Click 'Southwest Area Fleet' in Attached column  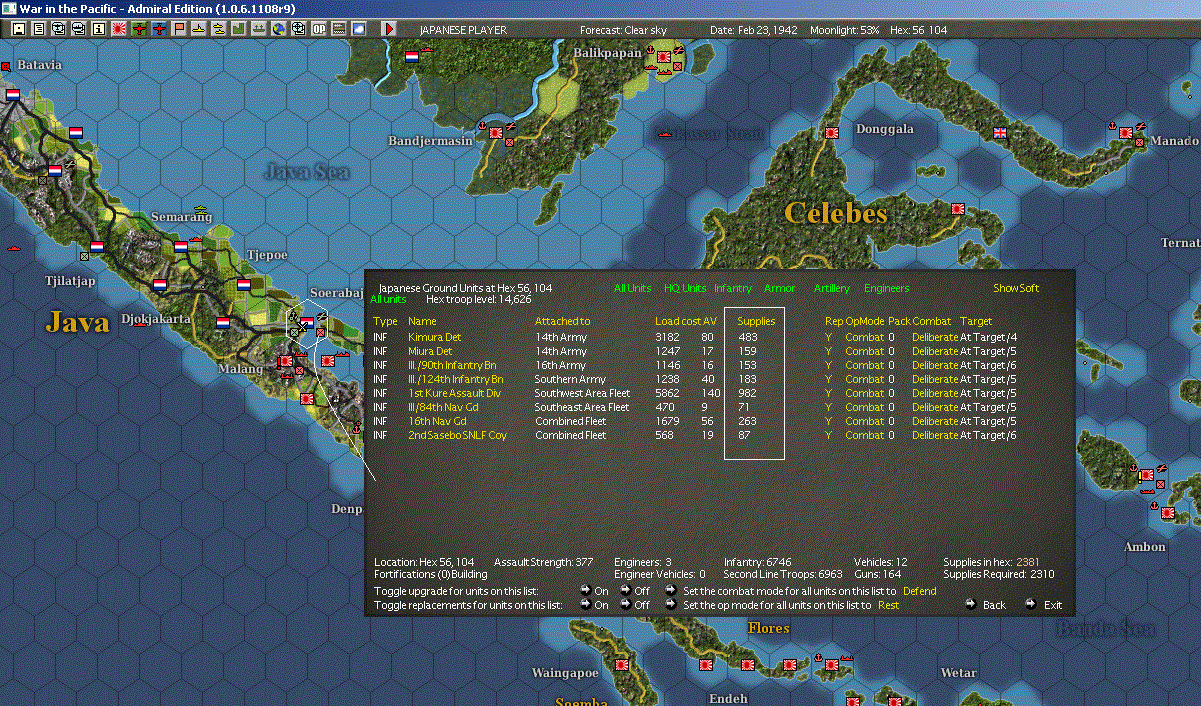click(583, 393)
